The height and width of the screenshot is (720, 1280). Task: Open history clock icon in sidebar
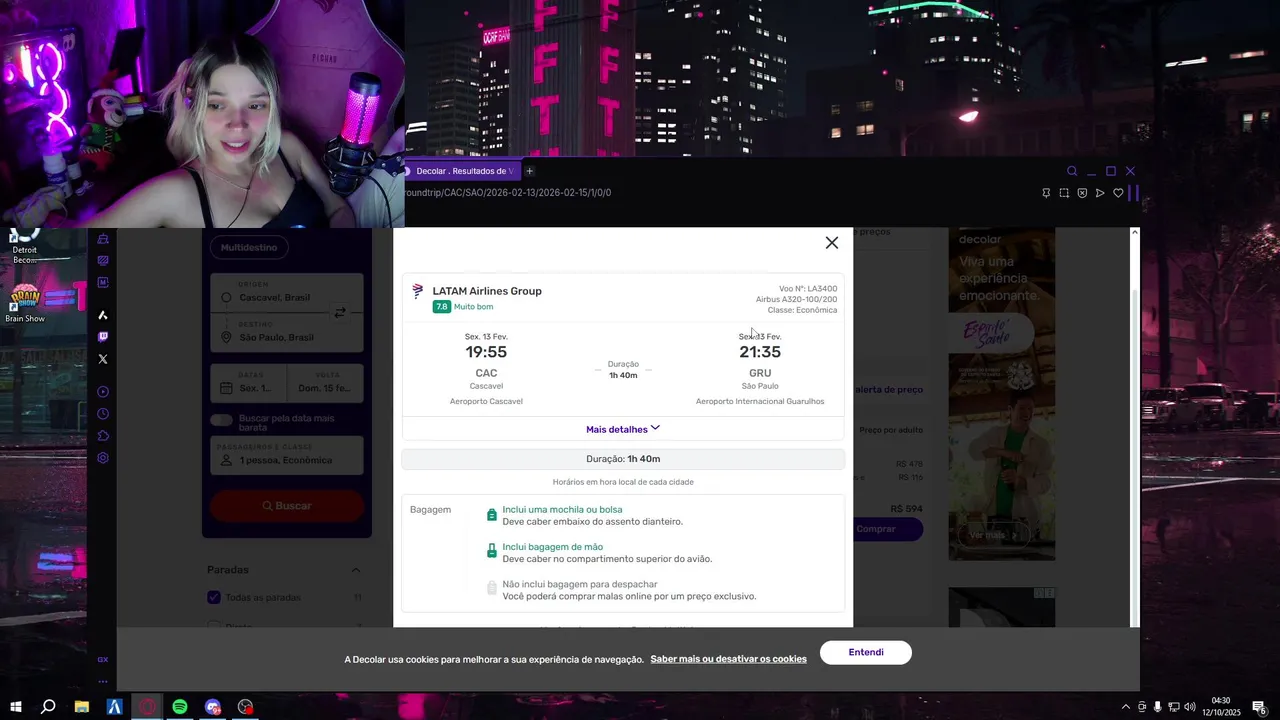pyautogui.click(x=103, y=414)
